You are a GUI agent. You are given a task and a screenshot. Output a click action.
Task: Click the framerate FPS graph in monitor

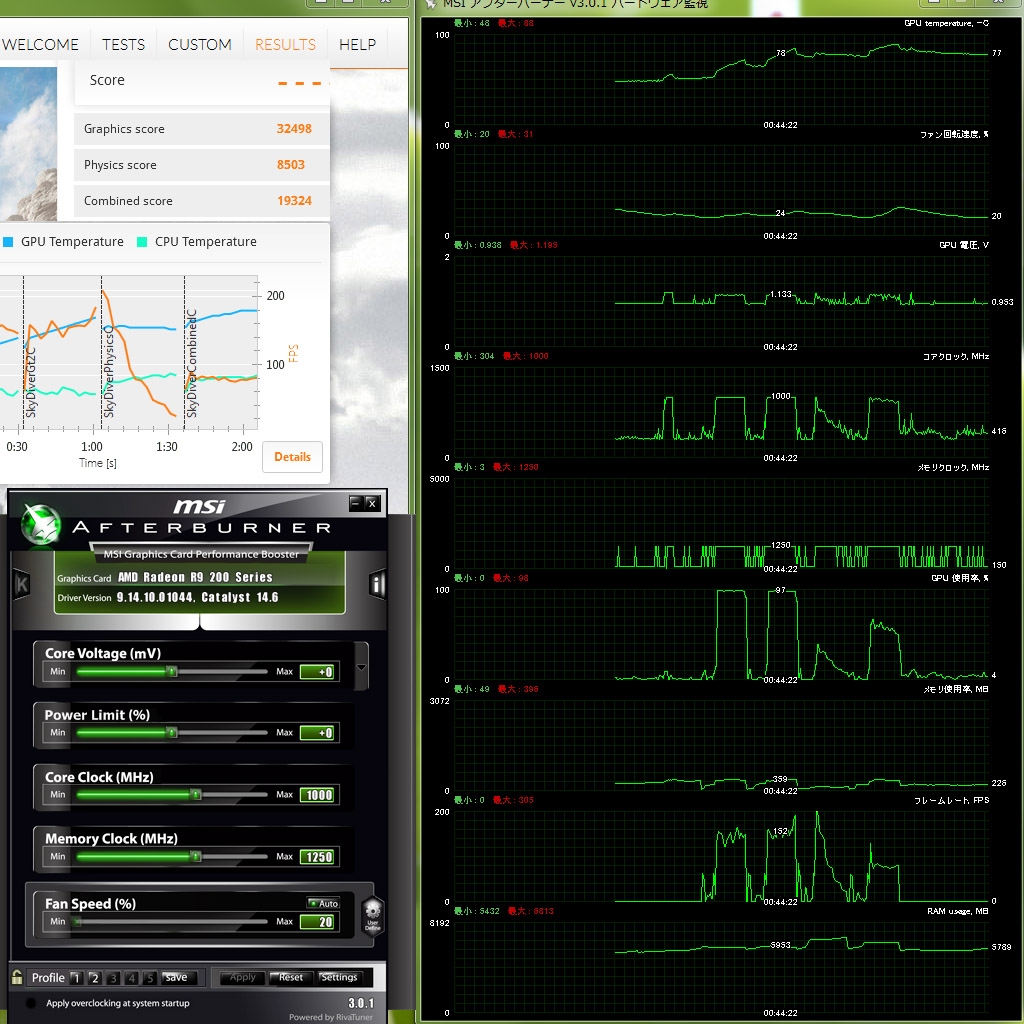[x=720, y=856]
